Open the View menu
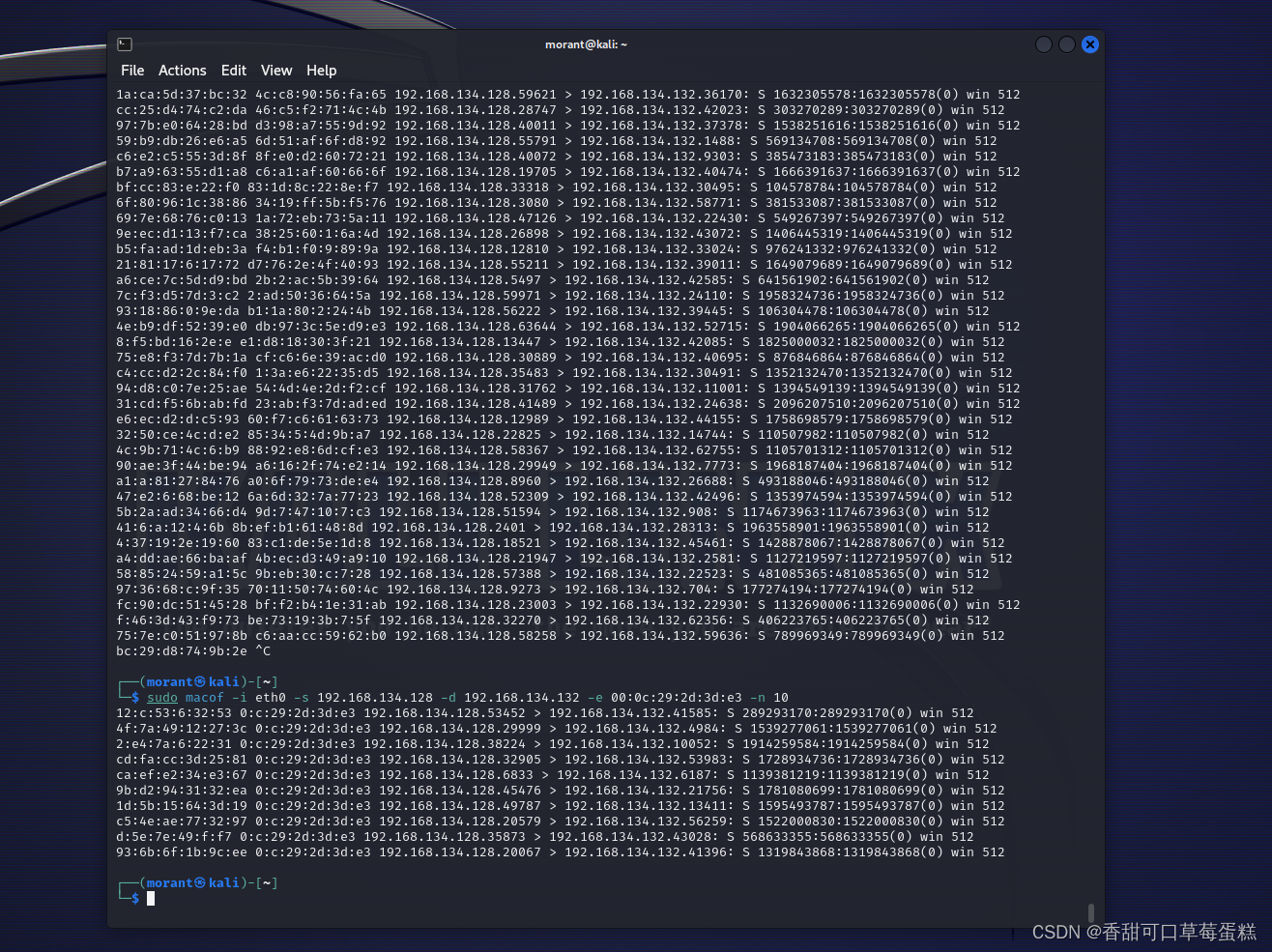The image size is (1272, 952). pyautogui.click(x=276, y=71)
